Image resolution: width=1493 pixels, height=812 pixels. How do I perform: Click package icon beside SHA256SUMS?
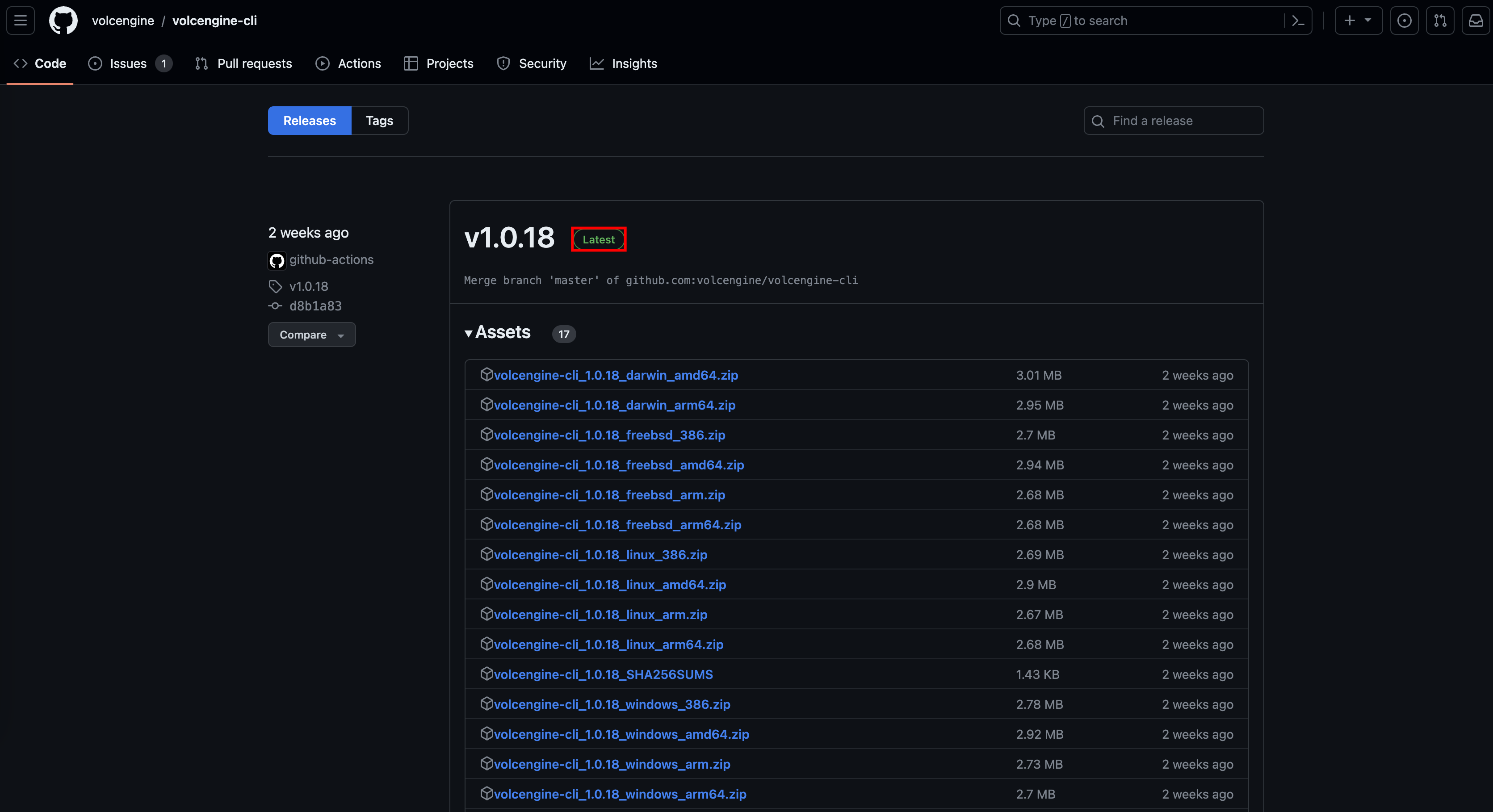click(x=486, y=674)
